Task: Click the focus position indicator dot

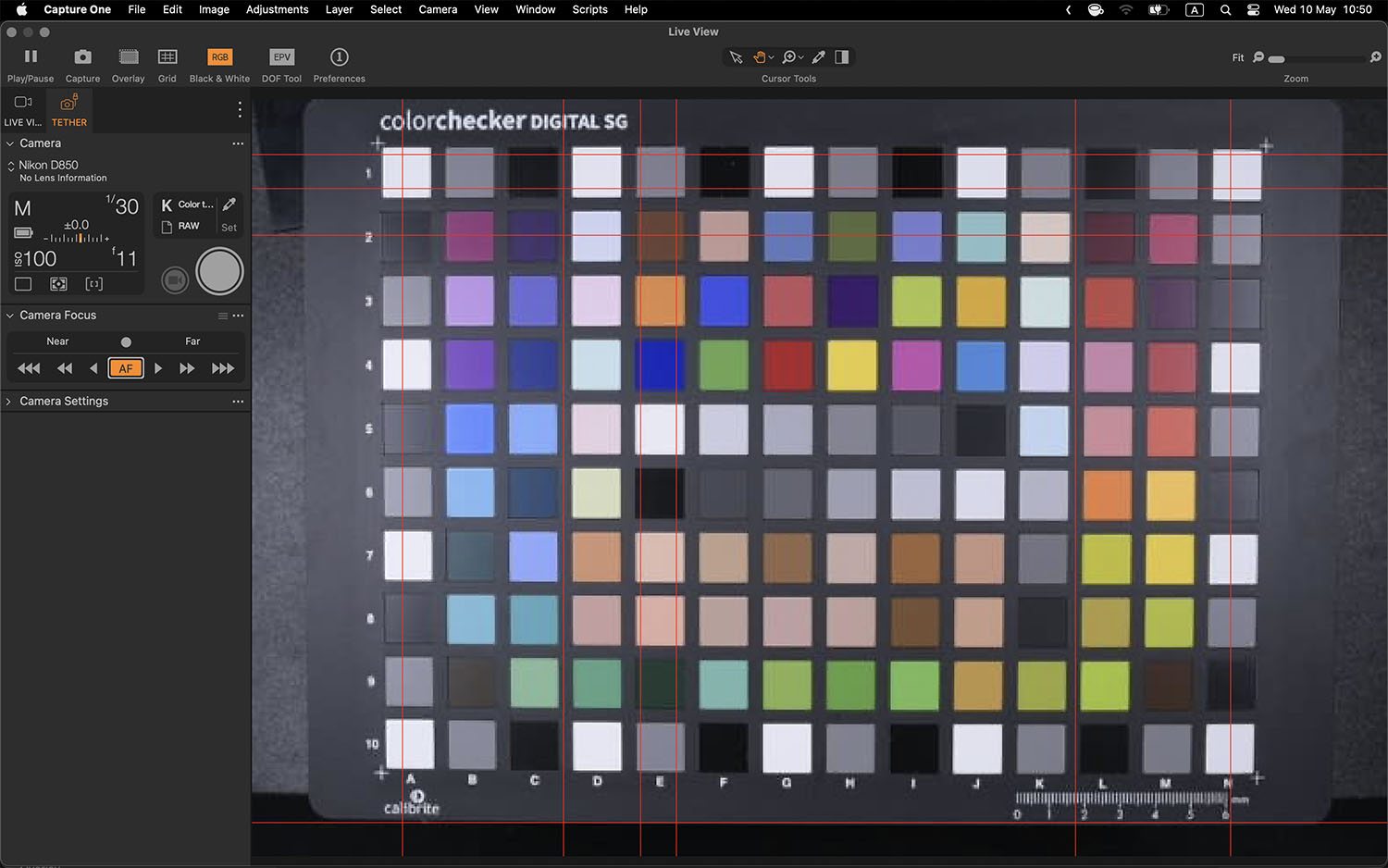Action: click(x=126, y=341)
